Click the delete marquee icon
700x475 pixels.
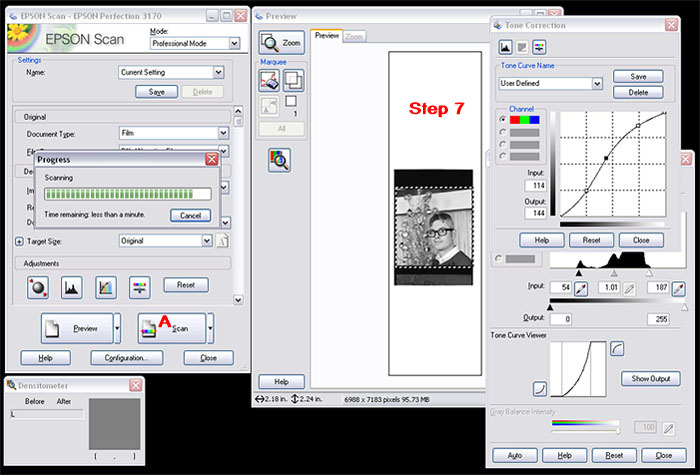pos(270,81)
